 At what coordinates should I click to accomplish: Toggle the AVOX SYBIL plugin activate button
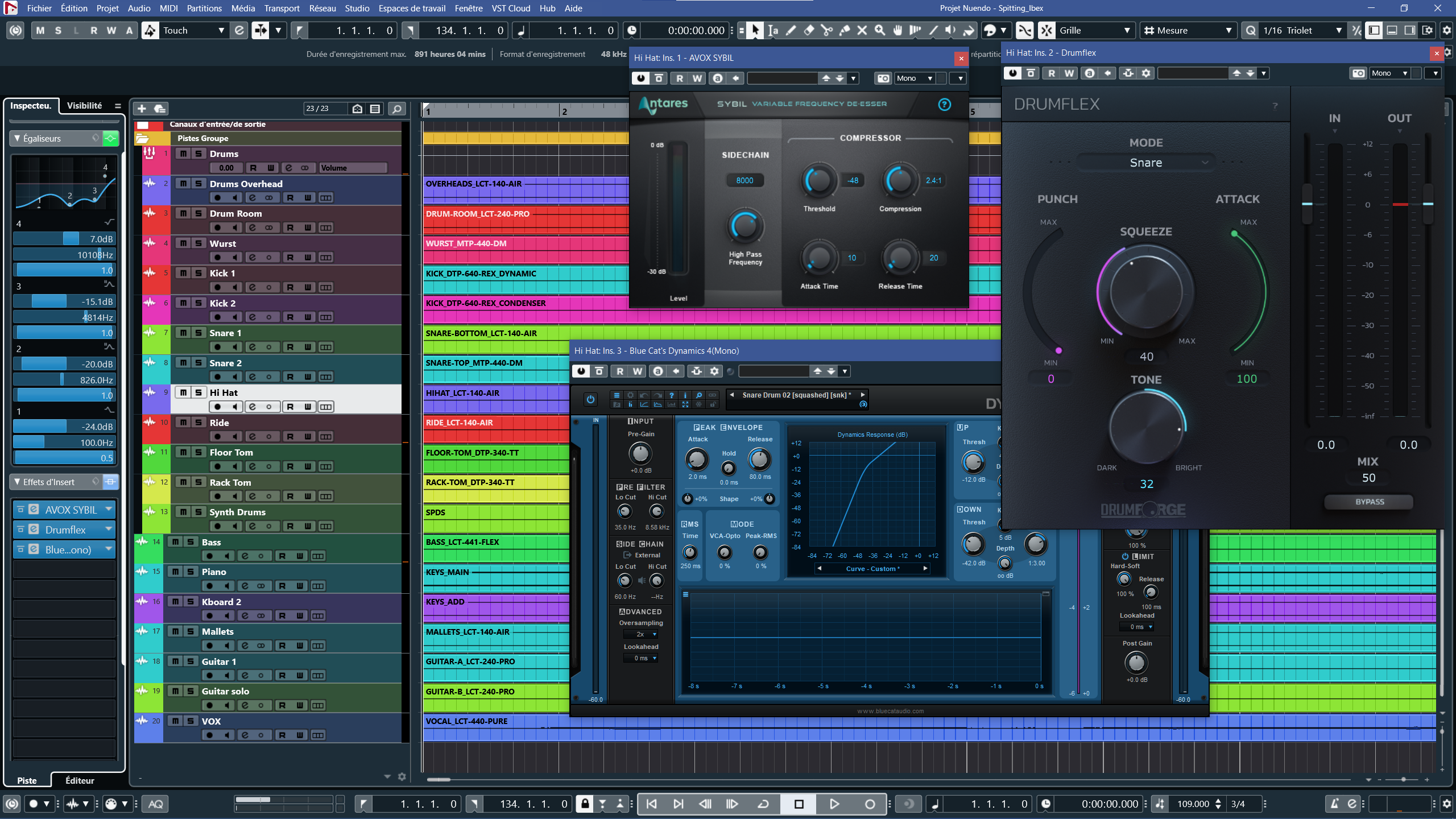point(641,78)
